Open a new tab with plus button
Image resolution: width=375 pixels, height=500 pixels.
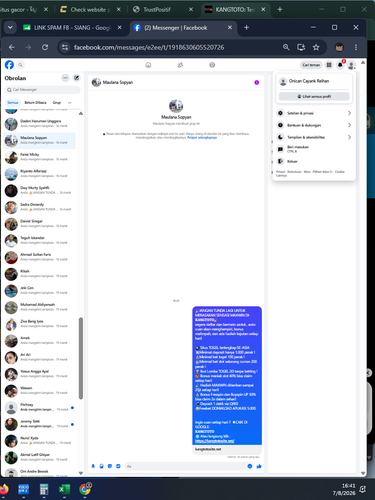[x=246, y=28]
